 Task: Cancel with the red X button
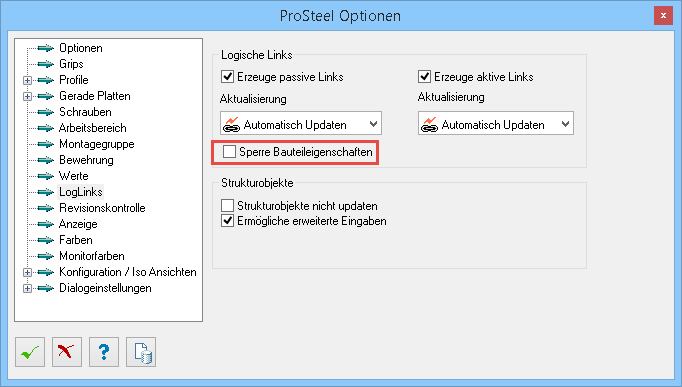point(67,352)
